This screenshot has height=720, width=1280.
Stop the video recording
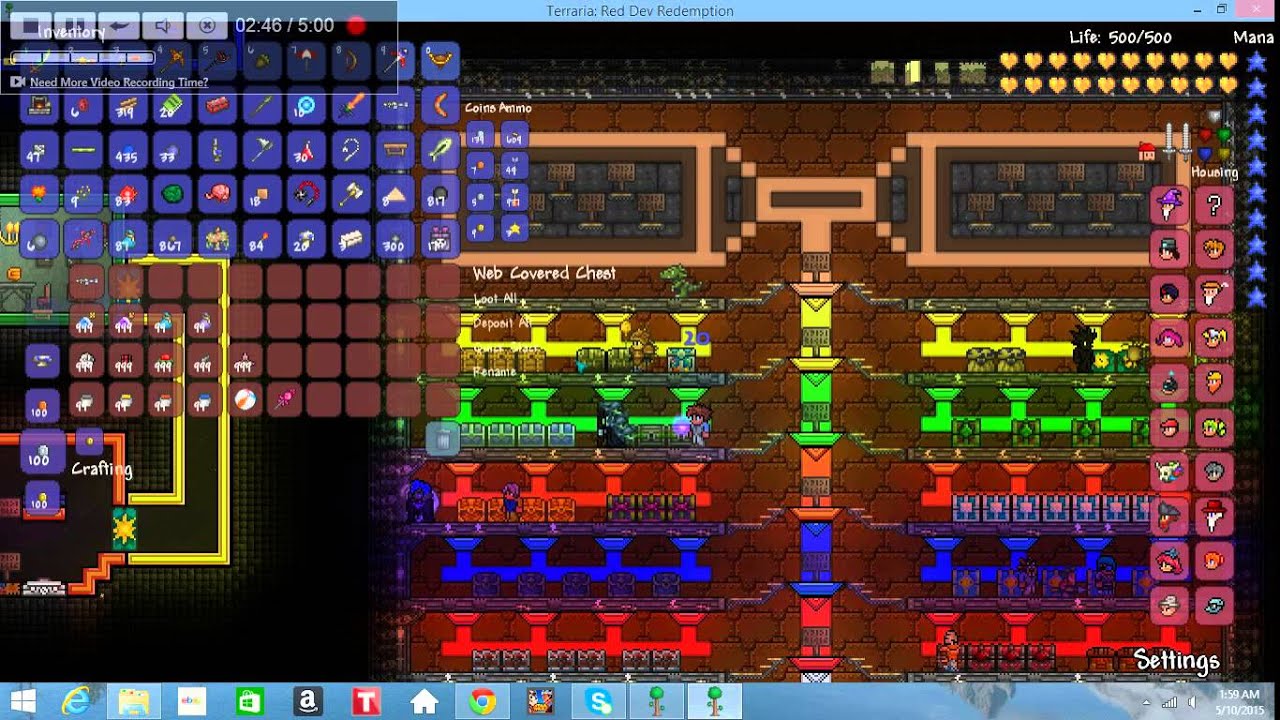31,25
